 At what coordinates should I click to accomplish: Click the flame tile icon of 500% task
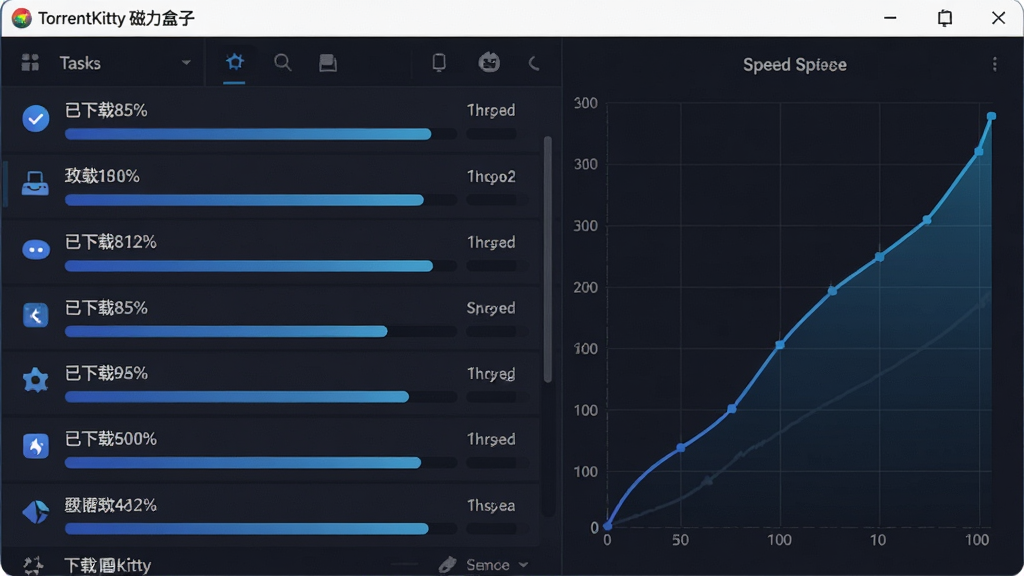(36, 446)
